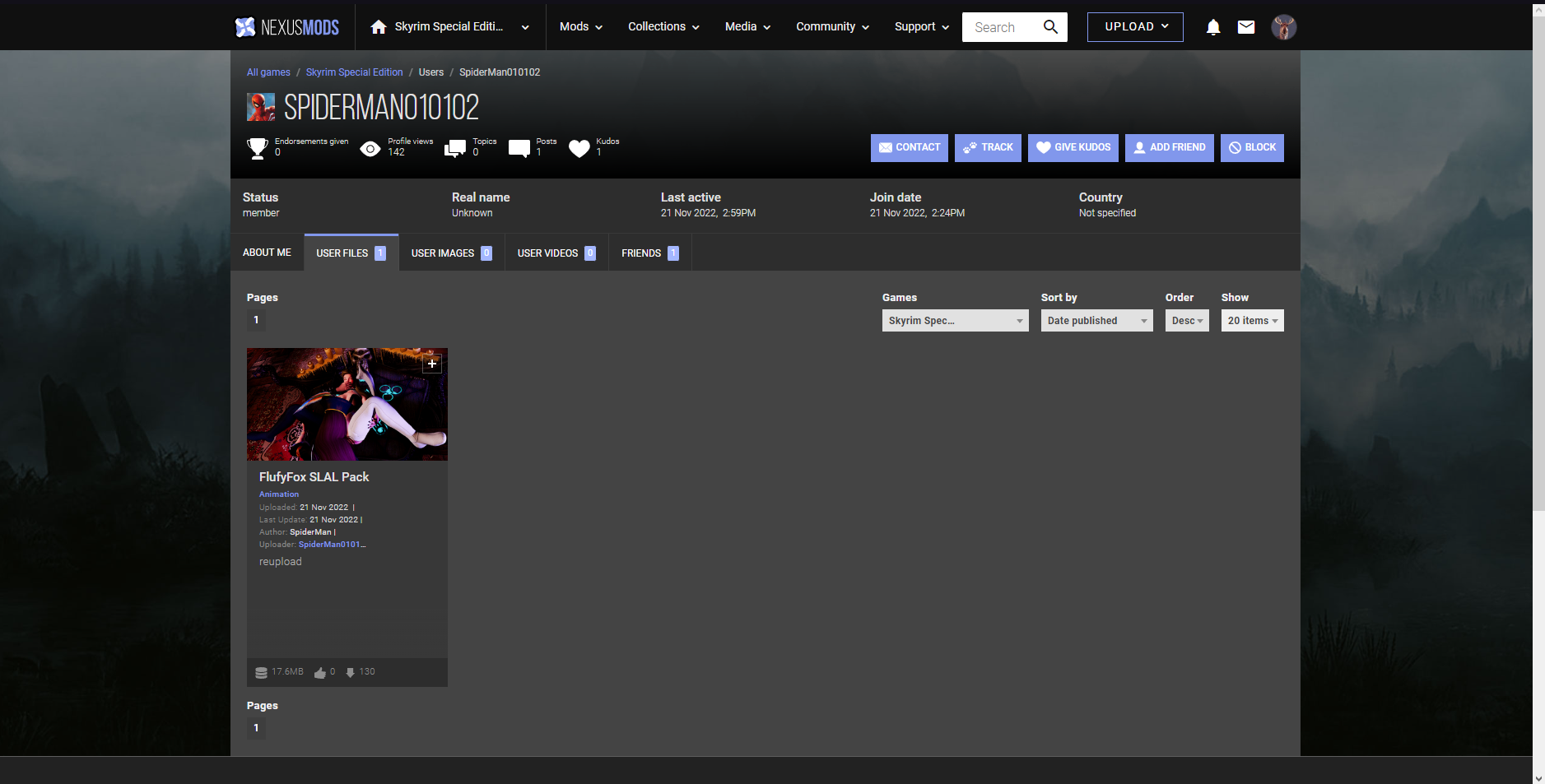Image resolution: width=1545 pixels, height=784 pixels.
Task: Follow the All games breadcrumb link
Action: pos(268,72)
